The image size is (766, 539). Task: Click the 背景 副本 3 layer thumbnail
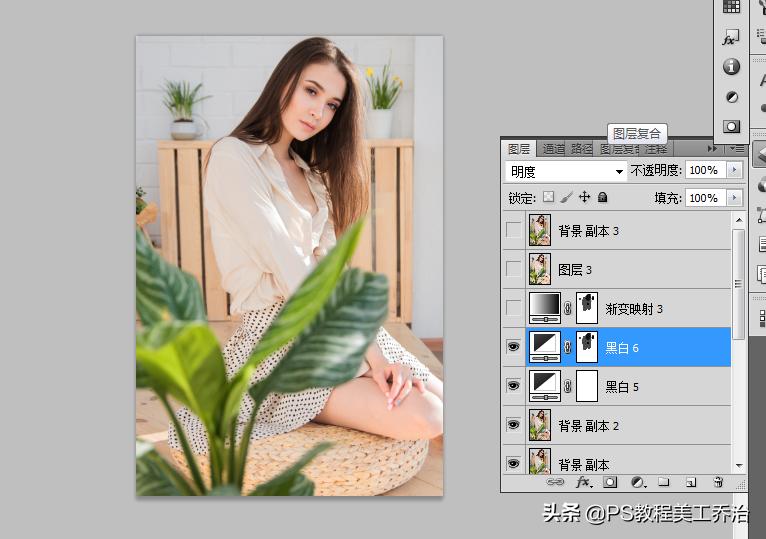click(540, 230)
